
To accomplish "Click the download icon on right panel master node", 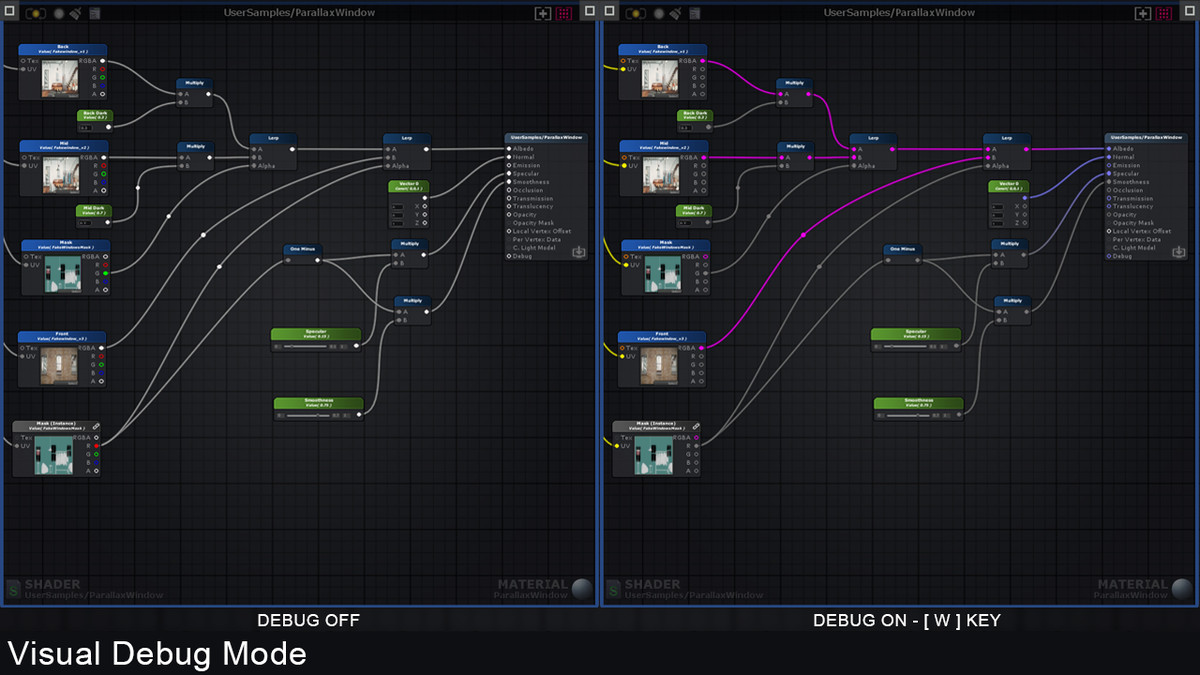I will [x=1178, y=252].
